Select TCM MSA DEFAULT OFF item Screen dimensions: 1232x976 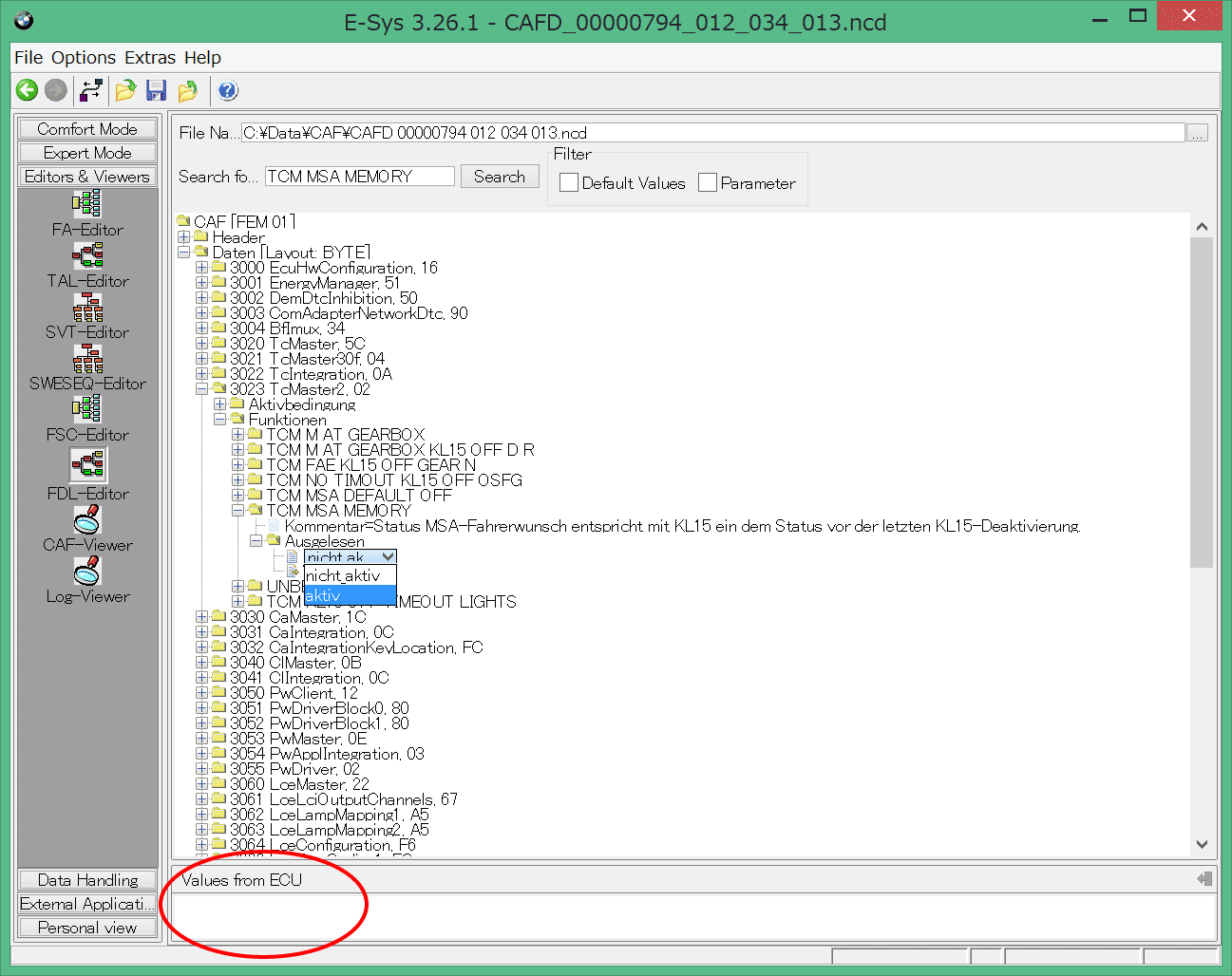pos(359,496)
